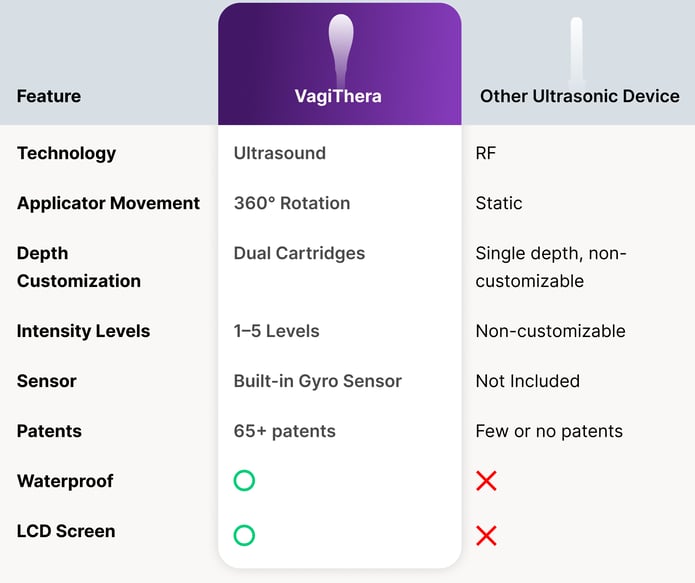Click the Few or no patents text
695x583 pixels.
pyautogui.click(x=549, y=431)
